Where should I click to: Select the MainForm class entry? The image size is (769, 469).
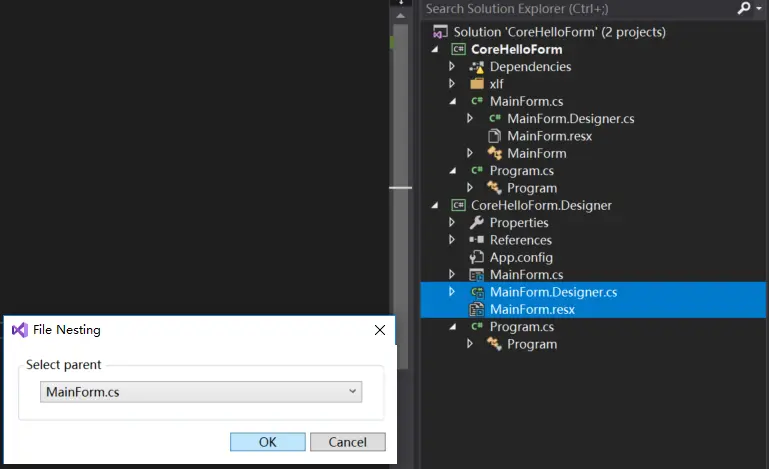click(537, 154)
